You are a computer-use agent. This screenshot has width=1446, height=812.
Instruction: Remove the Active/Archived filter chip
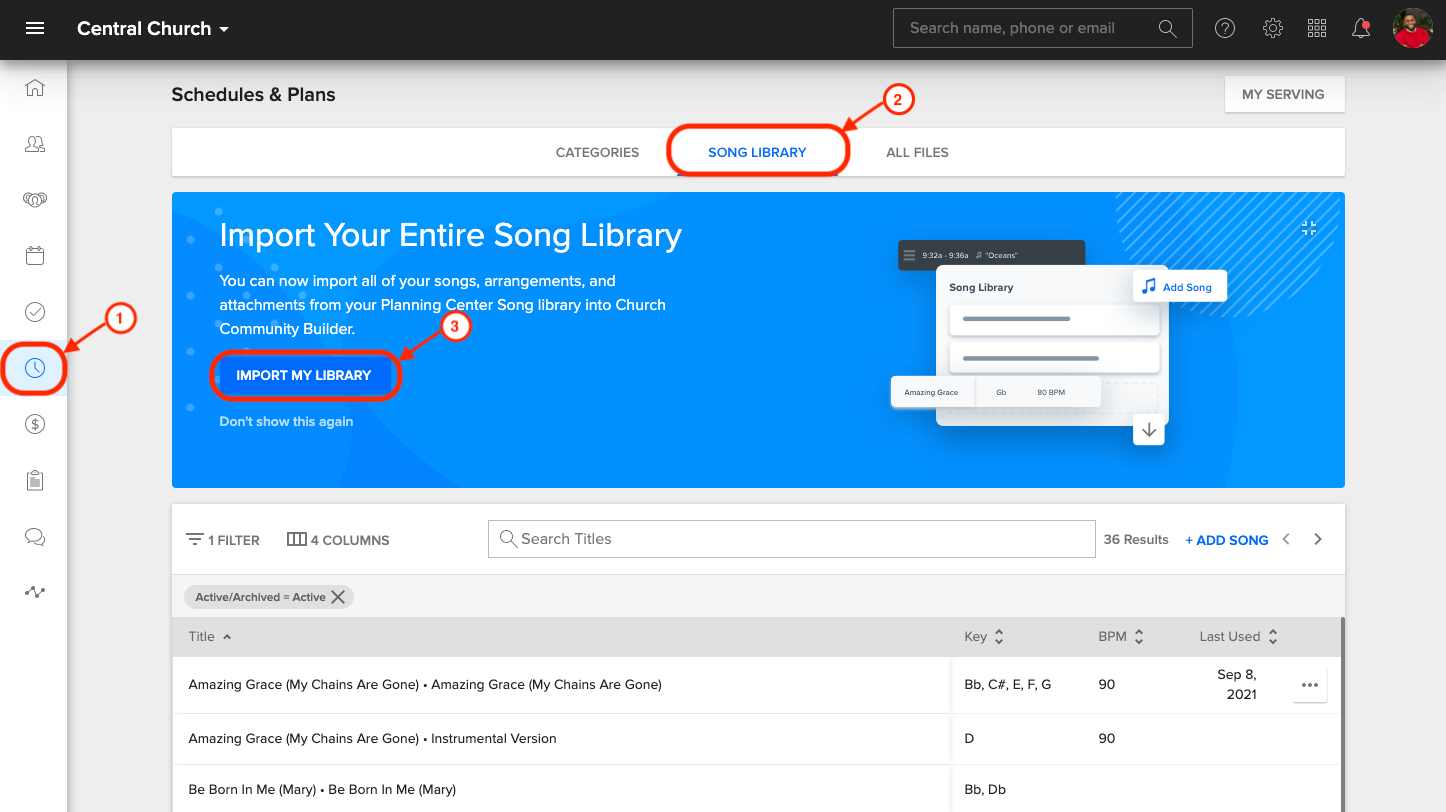339,596
